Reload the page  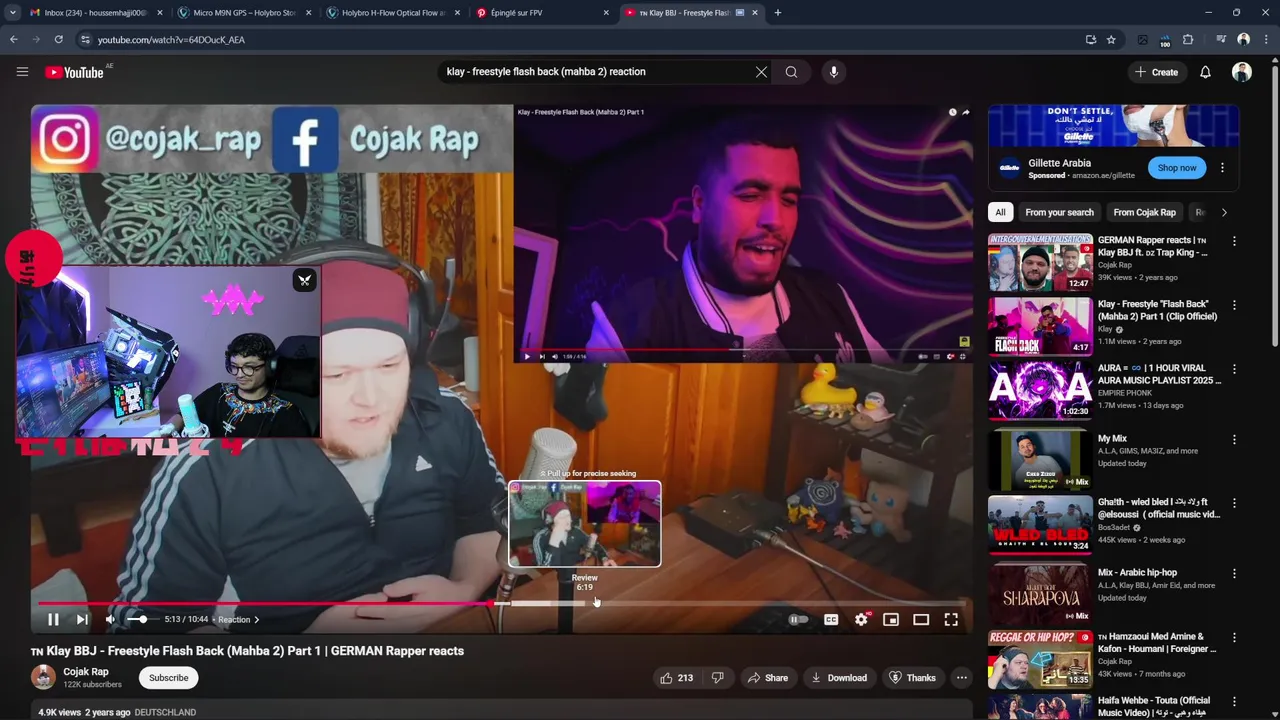click(59, 40)
